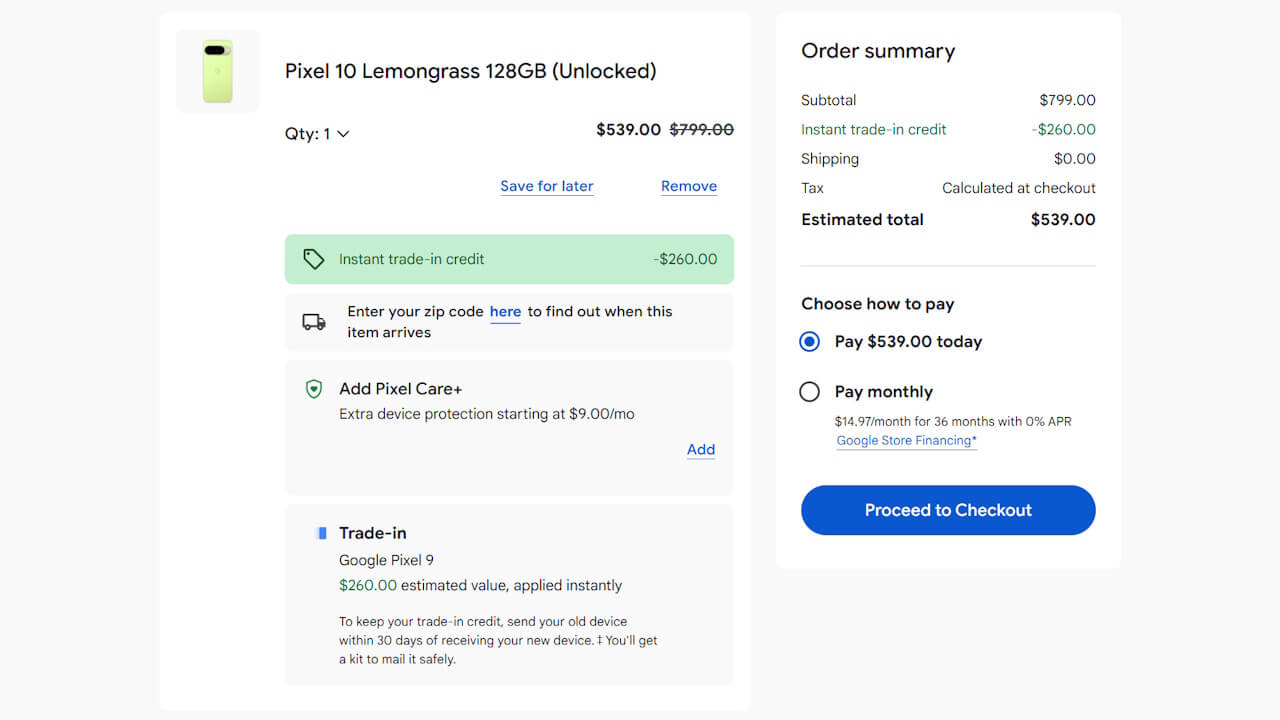Click the Pay monthly label text
Image resolution: width=1280 pixels, height=720 pixels.
pos(883,392)
